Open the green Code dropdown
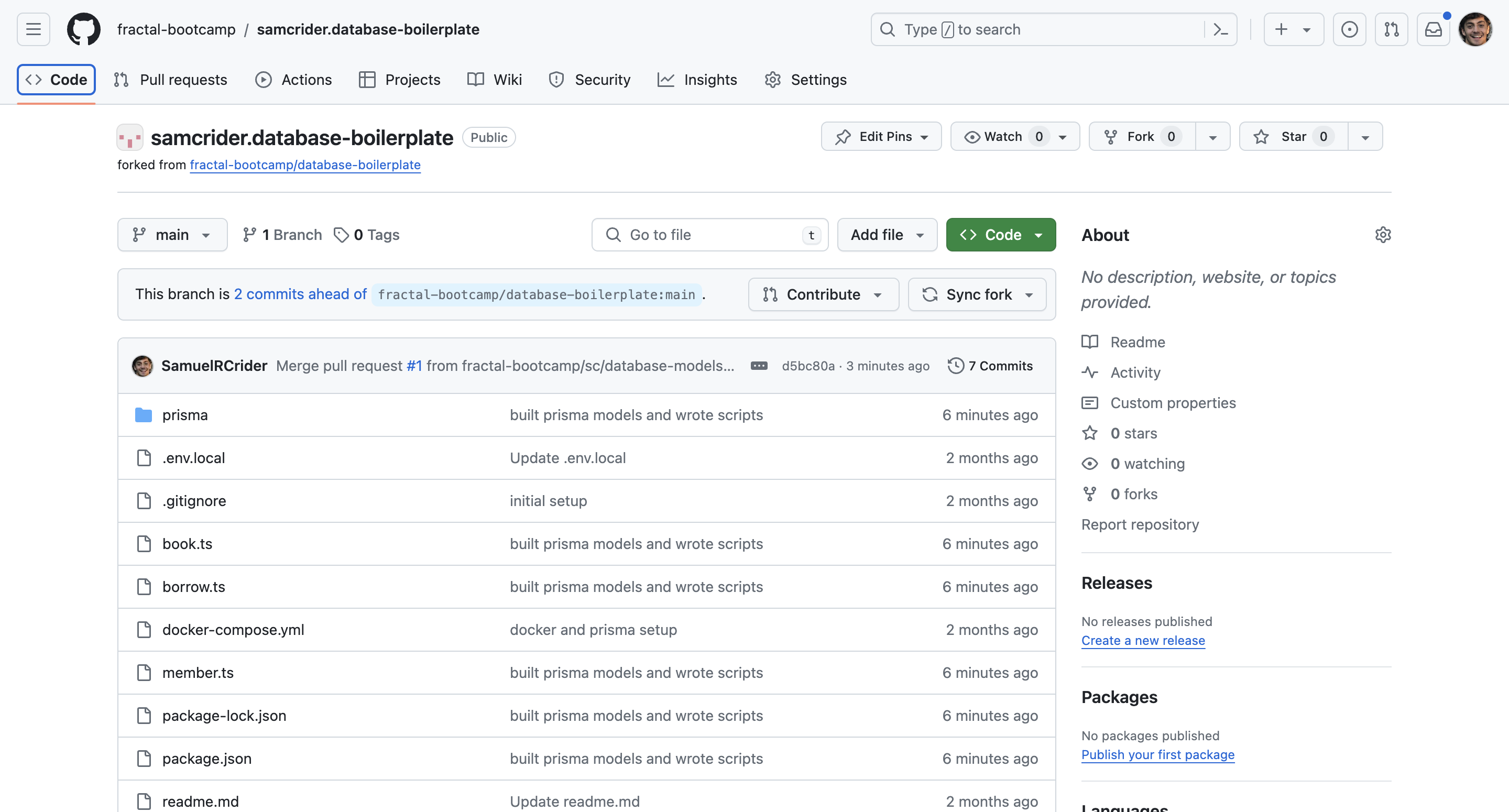The height and width of the screenshot is (812, 1509). (1001, 235)
